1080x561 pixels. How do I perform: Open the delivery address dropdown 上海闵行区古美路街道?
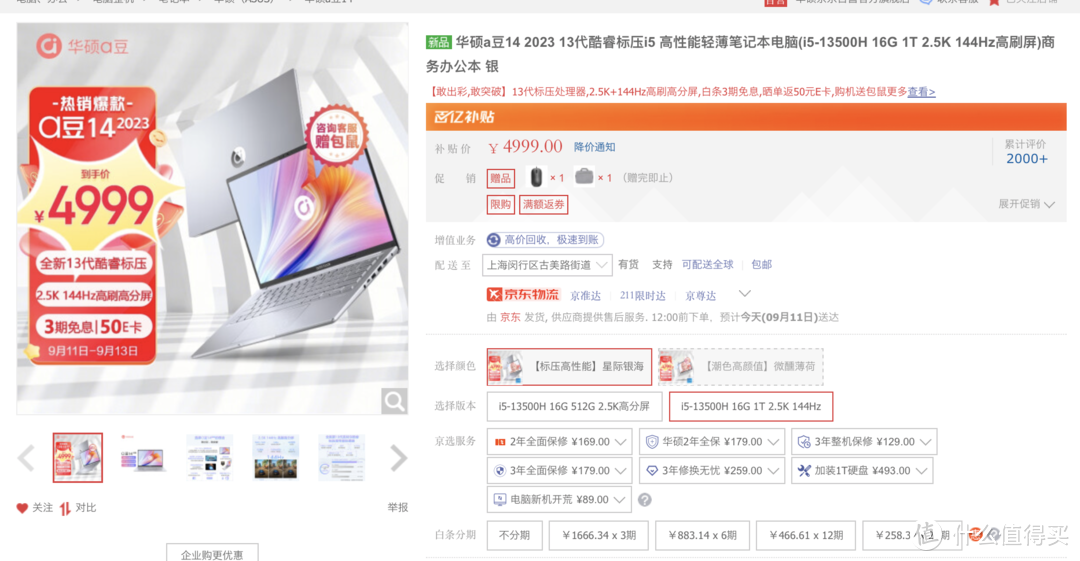547,265
